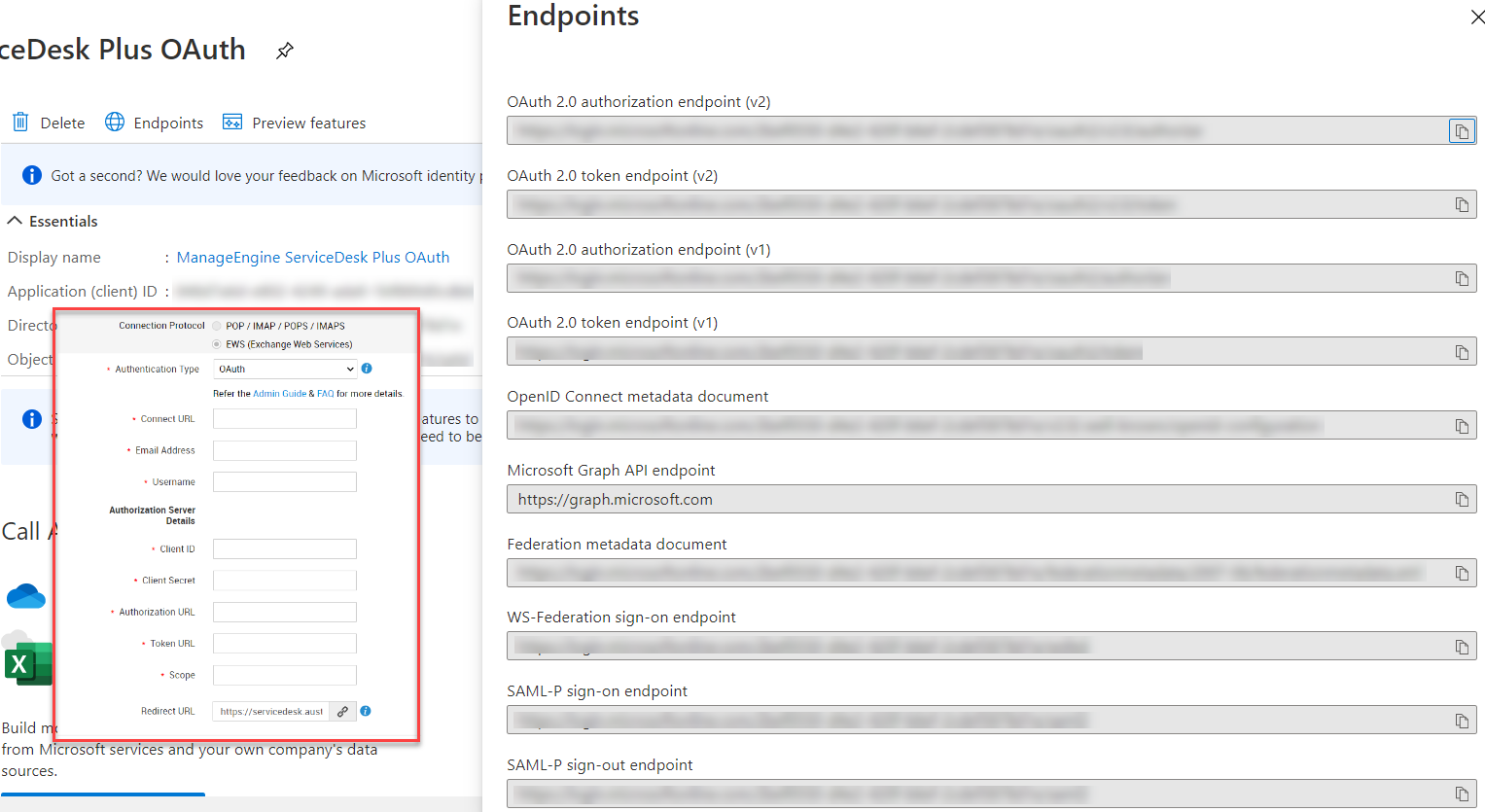Click the link icon in Redirect URL field
Viewport: 1485px width, 812px height.
coord(342,712)
